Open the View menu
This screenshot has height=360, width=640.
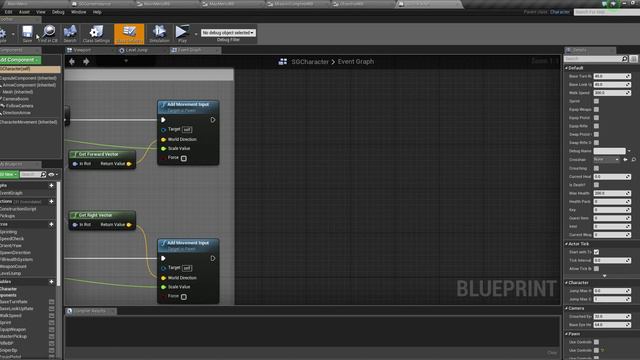tap(41, 12)
